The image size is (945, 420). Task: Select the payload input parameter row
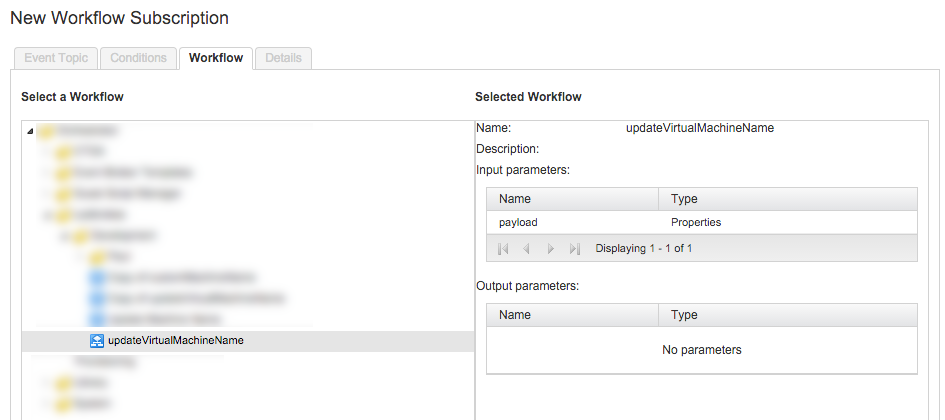click(x=518, y=222)
